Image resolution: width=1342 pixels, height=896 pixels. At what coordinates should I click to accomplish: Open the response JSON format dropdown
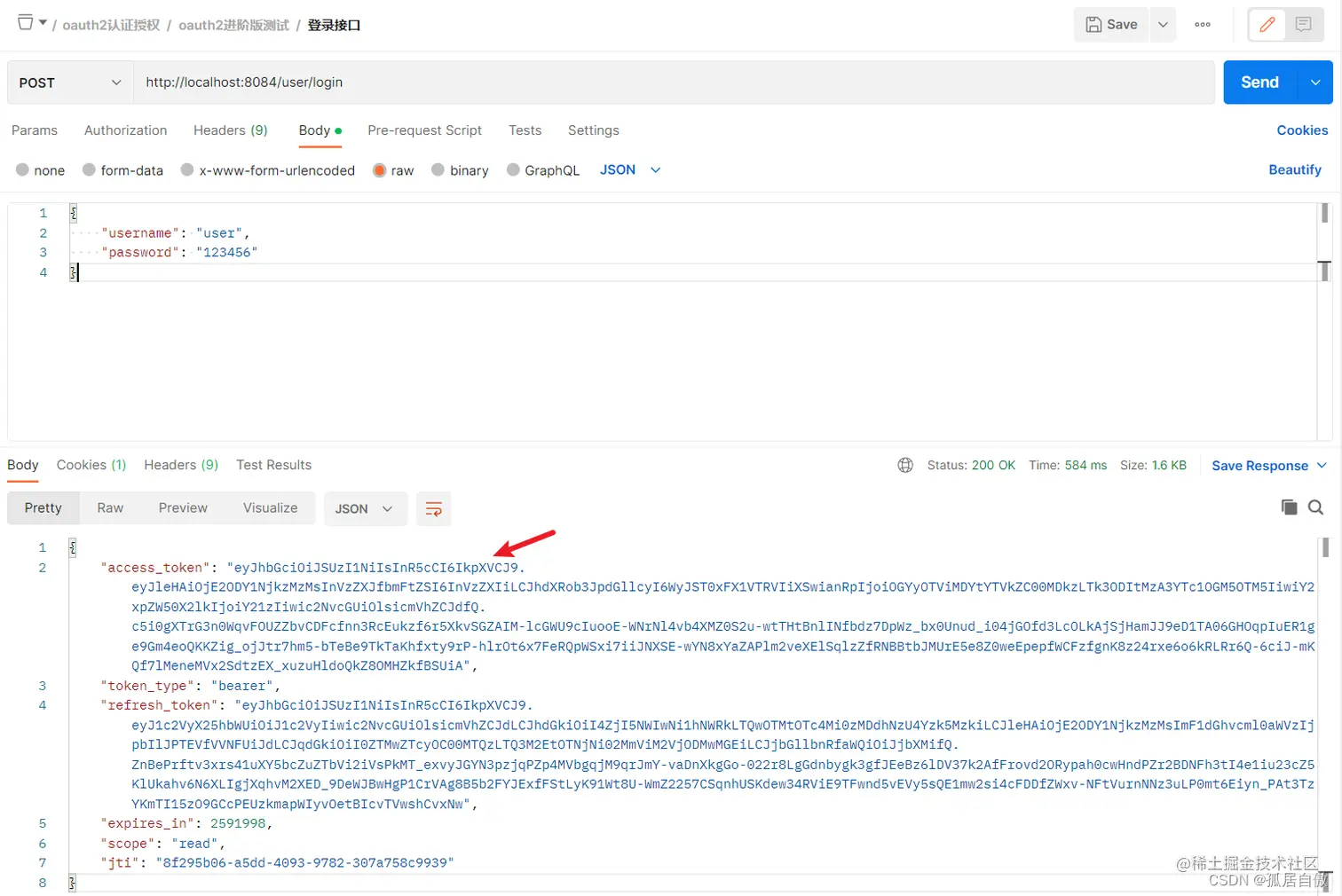pyautogui.click(x=364, y=508)
